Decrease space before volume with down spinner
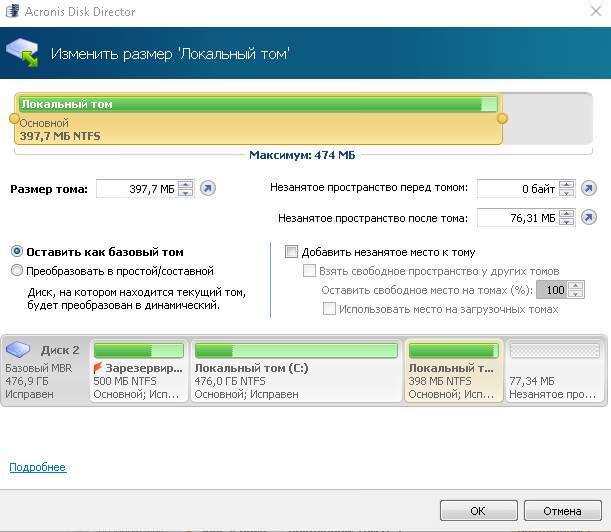The width and height of the screenshot is (611, 532). (567, 192)
